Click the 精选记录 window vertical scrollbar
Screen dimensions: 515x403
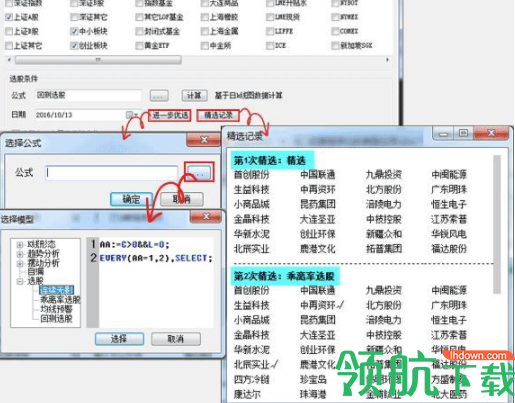click(497, 224)
